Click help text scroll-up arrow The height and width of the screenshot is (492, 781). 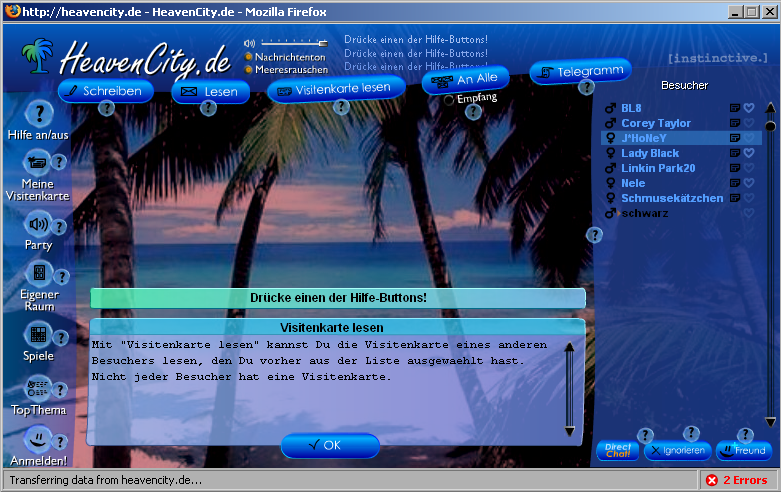pos(569,347)
